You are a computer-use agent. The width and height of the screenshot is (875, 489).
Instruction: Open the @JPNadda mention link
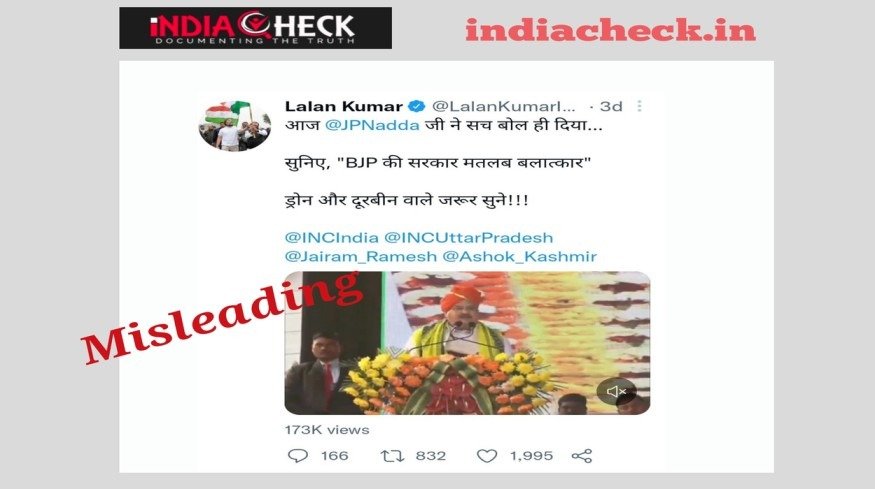pos(372,125)
